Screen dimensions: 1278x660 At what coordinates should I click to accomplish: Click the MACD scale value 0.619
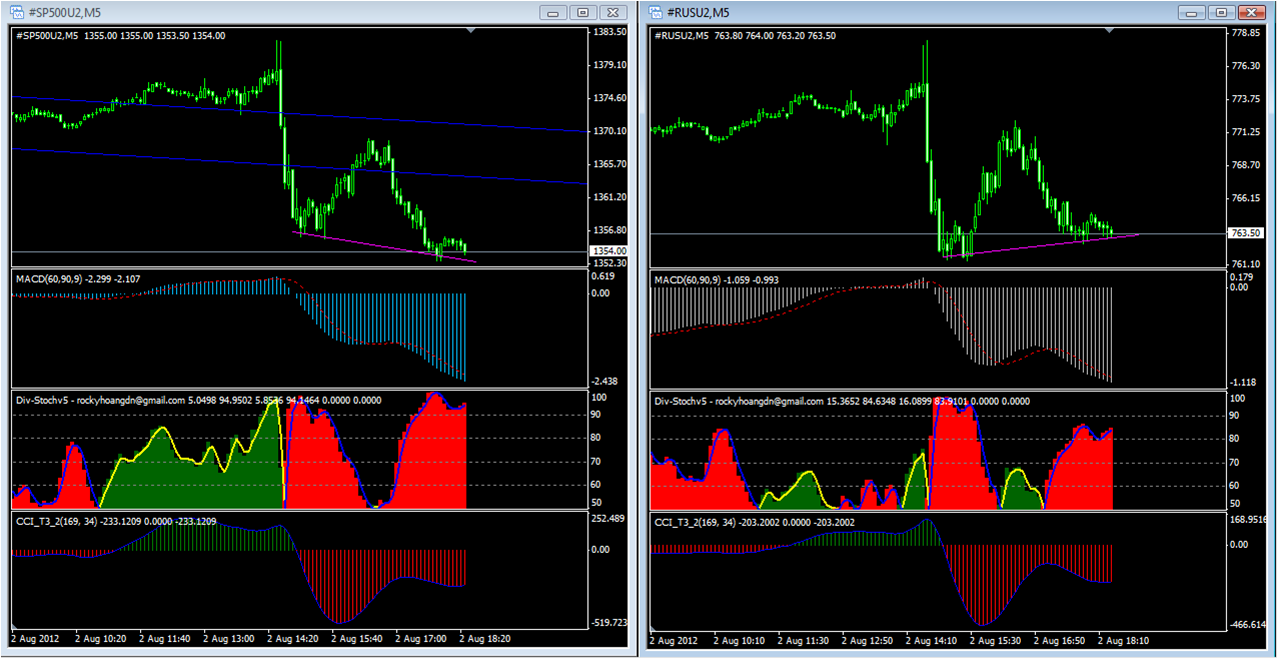[x=602, y=275]
